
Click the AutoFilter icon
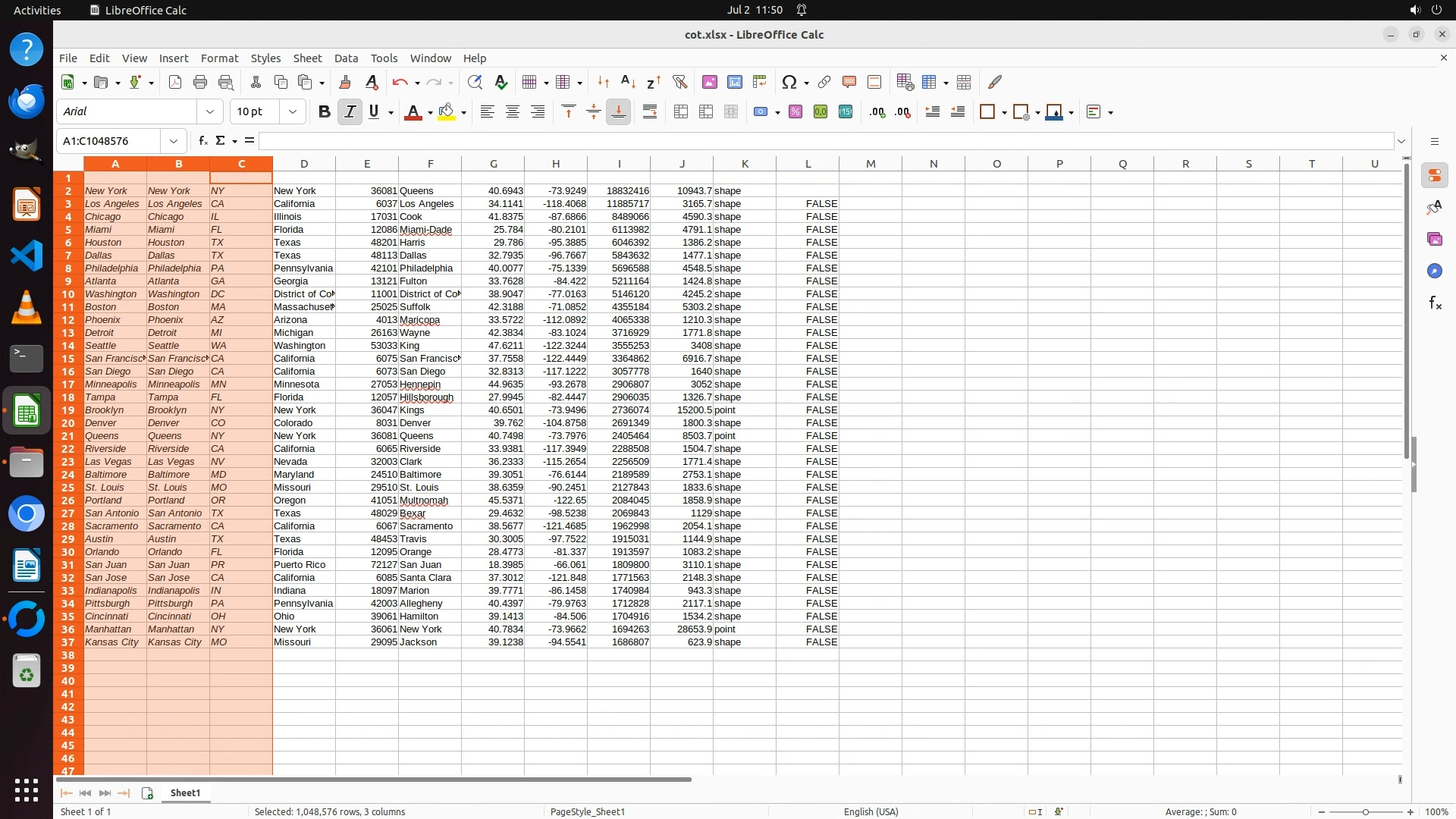[679, 82]
